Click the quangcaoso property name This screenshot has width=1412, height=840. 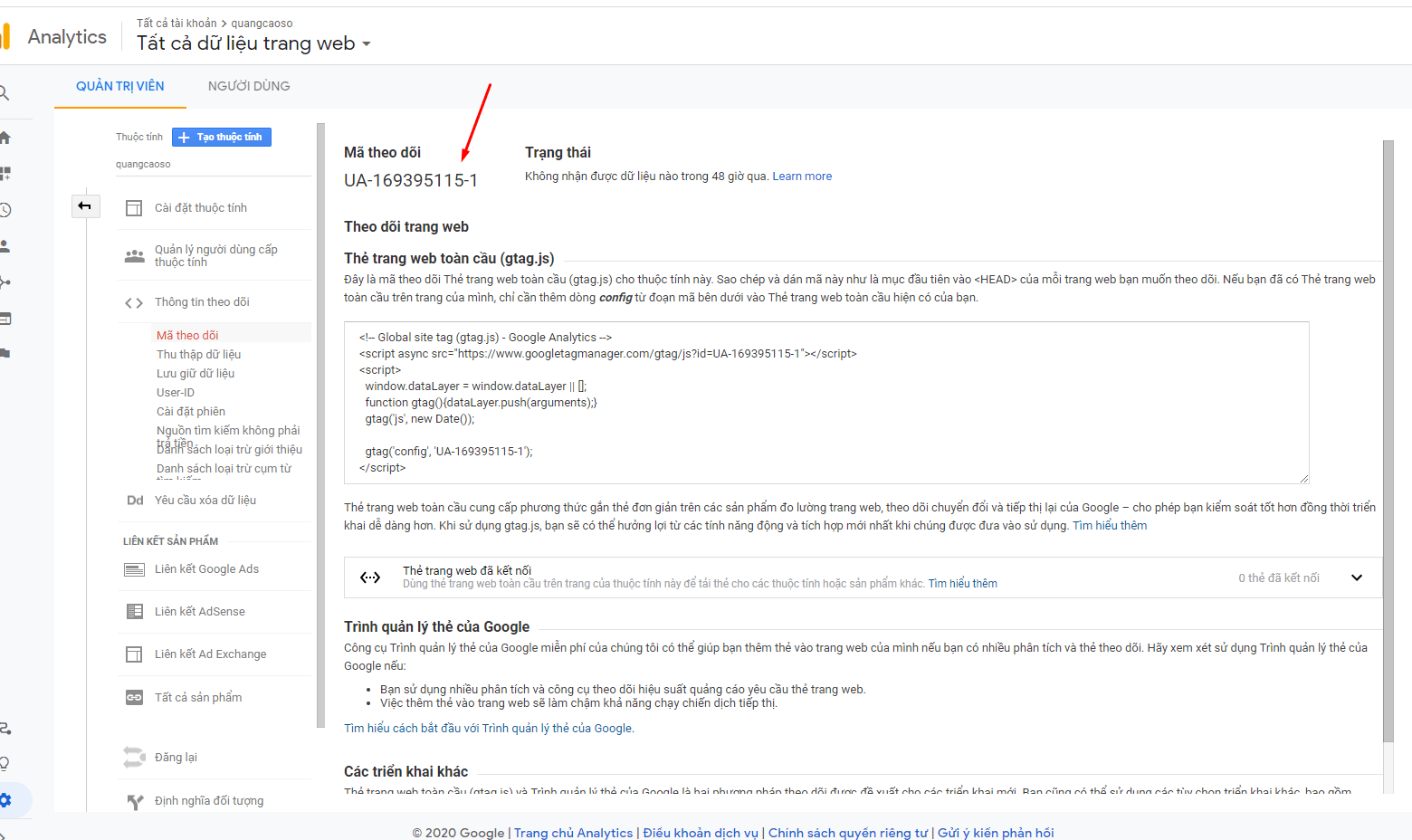point(143,165)
